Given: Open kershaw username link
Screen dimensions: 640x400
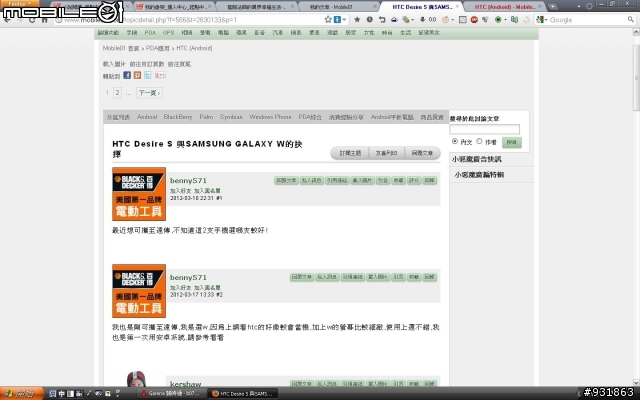Looking at the screenshot, I should click(x=185, y=384).
